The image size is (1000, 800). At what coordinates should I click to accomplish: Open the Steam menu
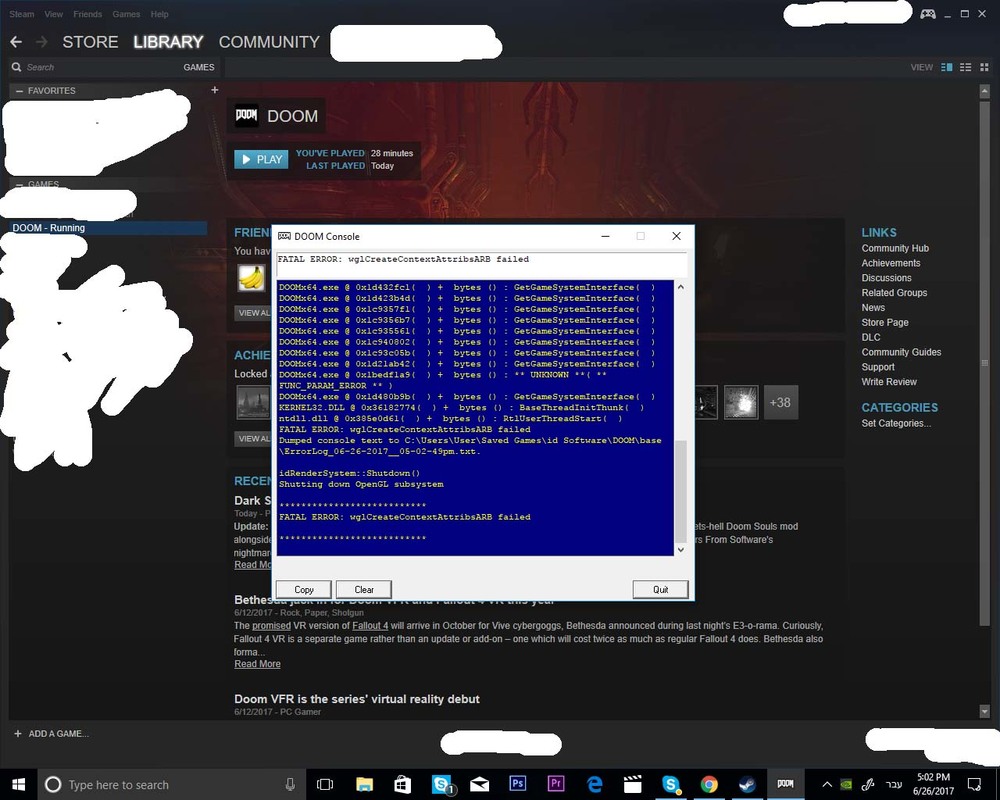(21, 15)
